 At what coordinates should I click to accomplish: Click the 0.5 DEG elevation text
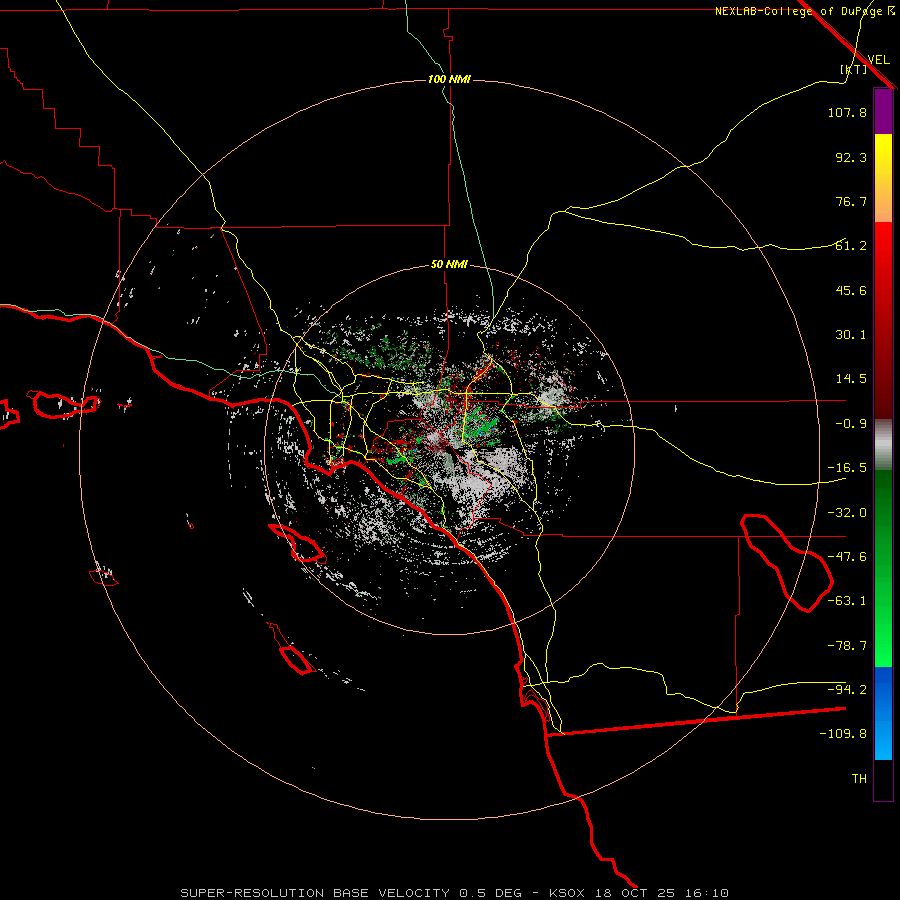490,893
